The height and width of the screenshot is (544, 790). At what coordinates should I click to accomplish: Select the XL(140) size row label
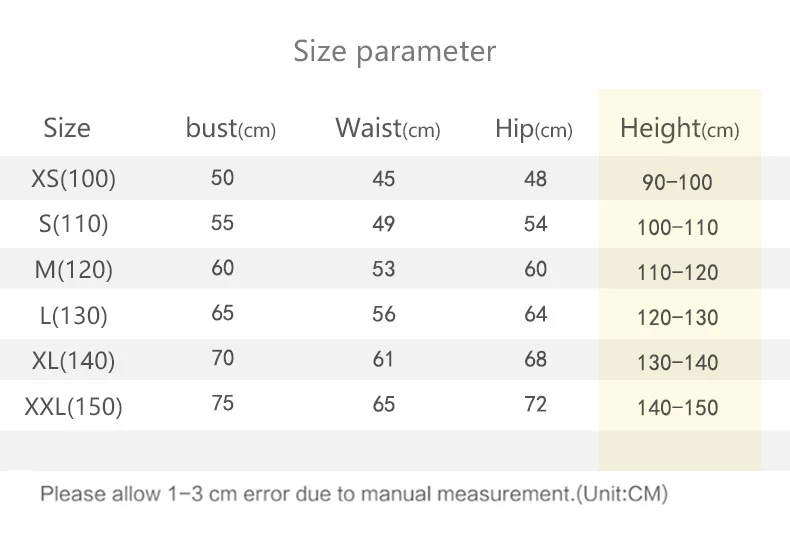74,361
